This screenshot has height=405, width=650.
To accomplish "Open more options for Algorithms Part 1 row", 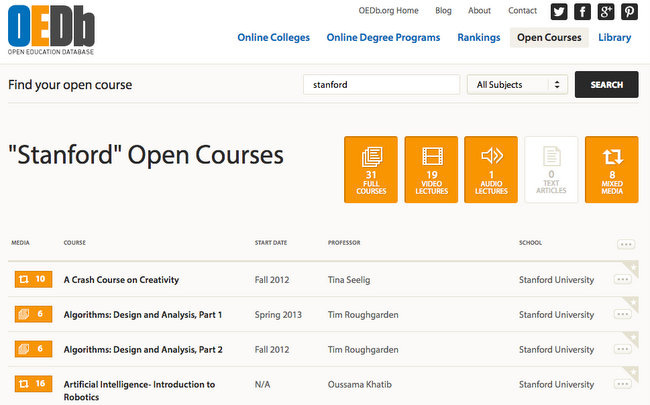I will [623, 314].
